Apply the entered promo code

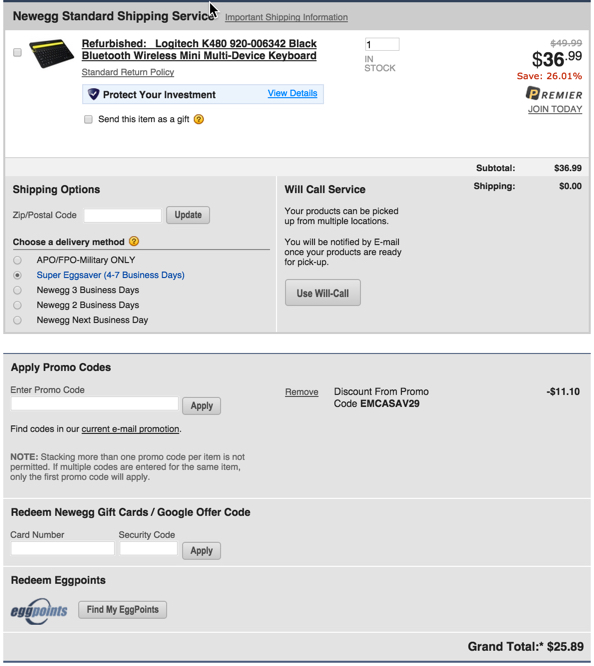[x=201, y=406]
